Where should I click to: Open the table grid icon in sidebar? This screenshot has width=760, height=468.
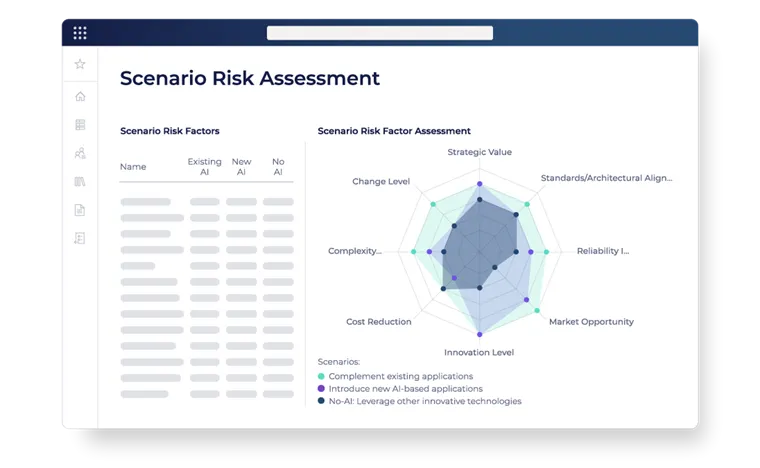click(x=80, y=125)
